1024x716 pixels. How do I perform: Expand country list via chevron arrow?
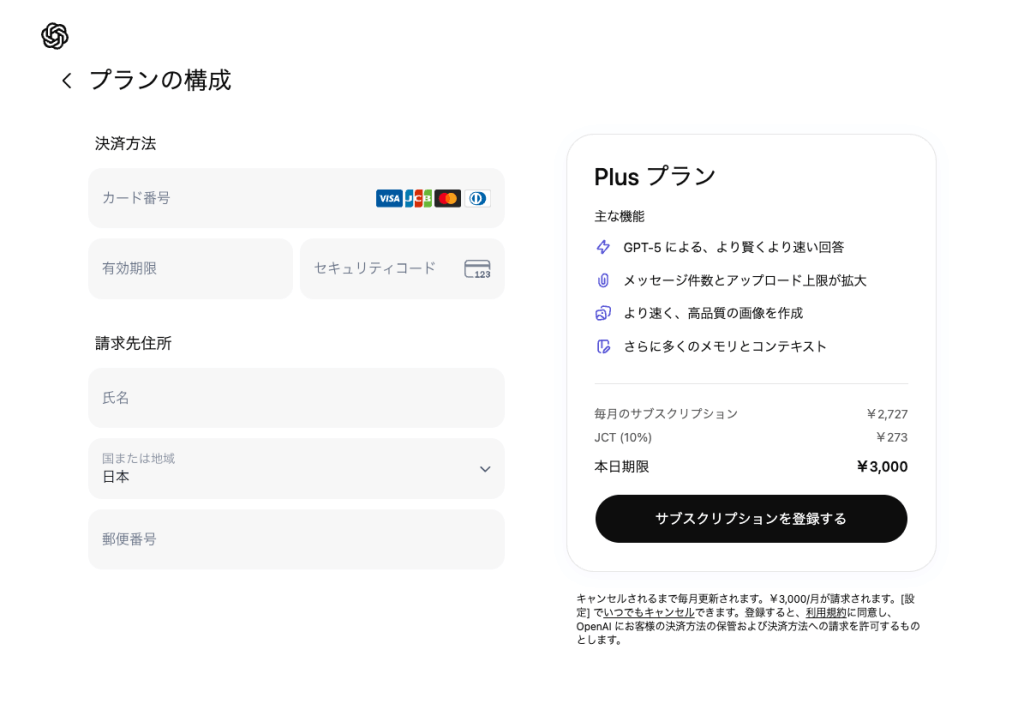coord(485,469)
